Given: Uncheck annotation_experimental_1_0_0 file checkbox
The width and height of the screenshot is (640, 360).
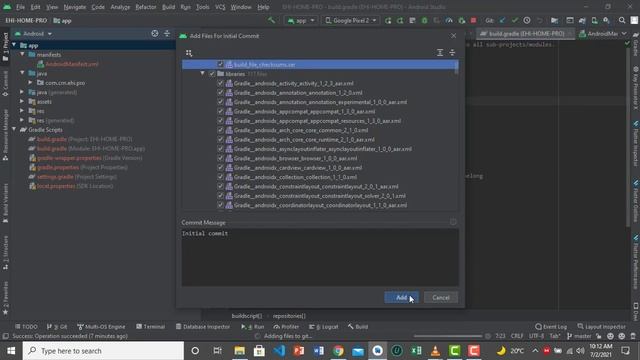Looking at the screenshot, I should click(x=220, y=102).
